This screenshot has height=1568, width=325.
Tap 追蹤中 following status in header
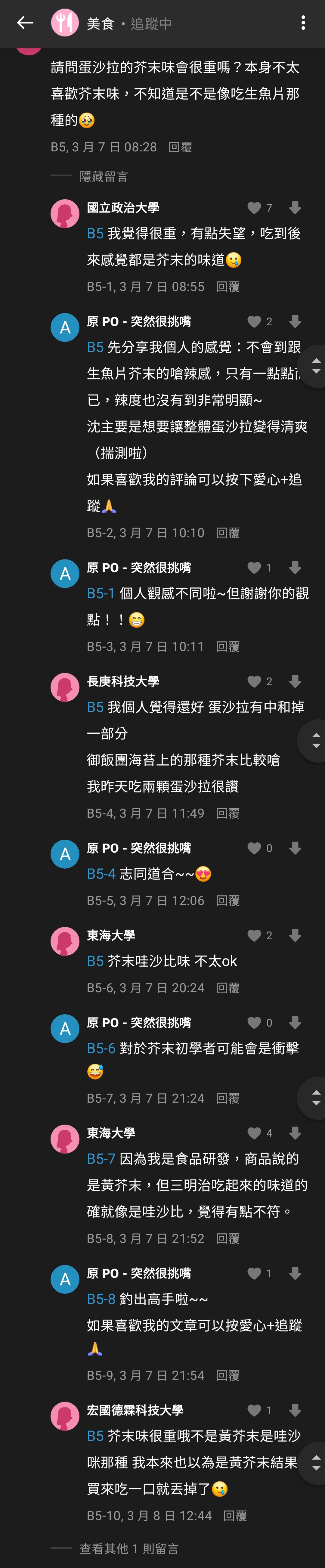tap(151, 24)
